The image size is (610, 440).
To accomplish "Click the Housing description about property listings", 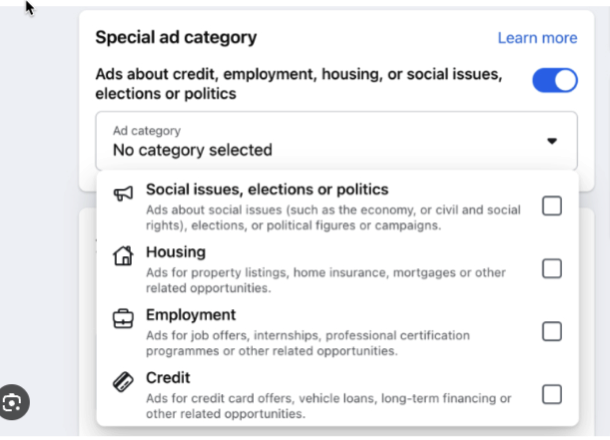I will 326,280.
